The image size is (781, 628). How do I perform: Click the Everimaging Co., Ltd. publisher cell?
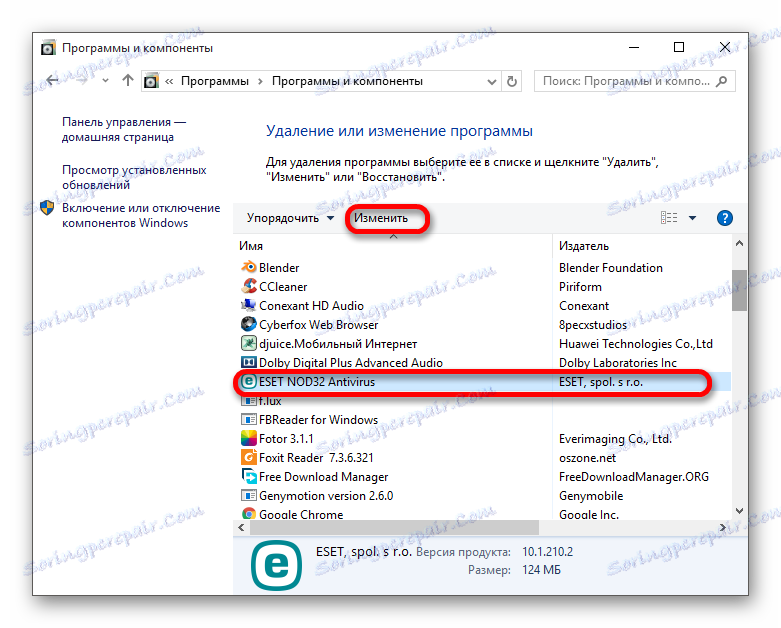point(615,439)
